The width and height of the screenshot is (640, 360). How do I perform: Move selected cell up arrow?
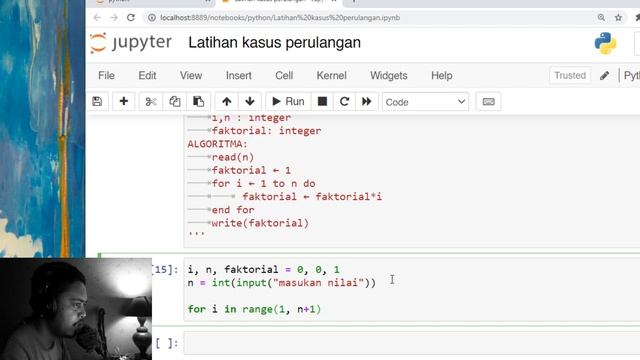[x=227, y=102]
